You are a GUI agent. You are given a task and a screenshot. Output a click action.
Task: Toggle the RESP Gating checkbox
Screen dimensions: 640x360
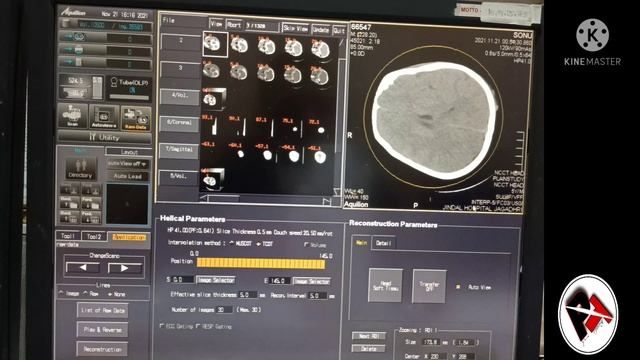[198, 327]
